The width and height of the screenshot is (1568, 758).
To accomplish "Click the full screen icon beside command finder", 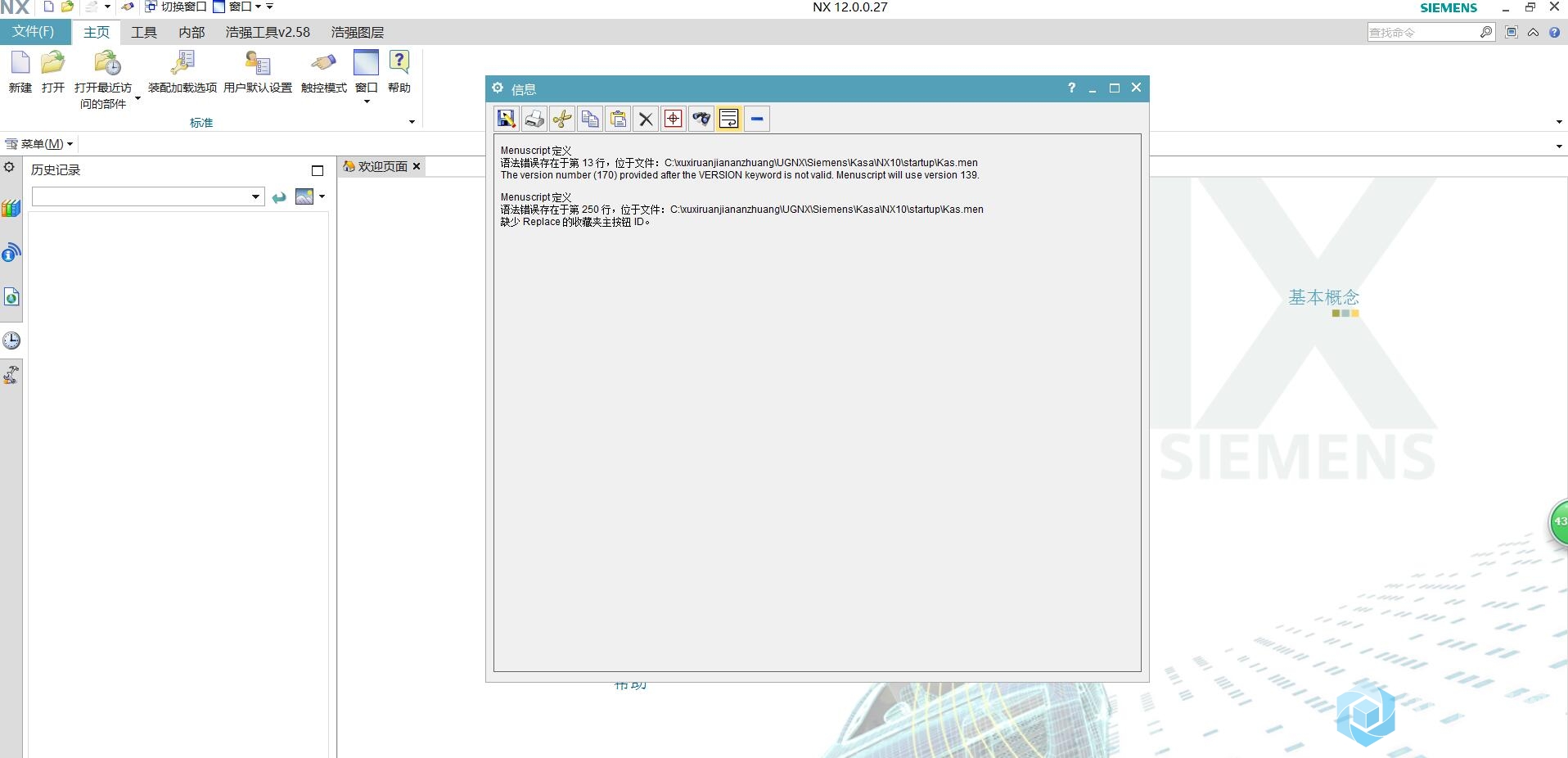I will tap(1512, 32).
